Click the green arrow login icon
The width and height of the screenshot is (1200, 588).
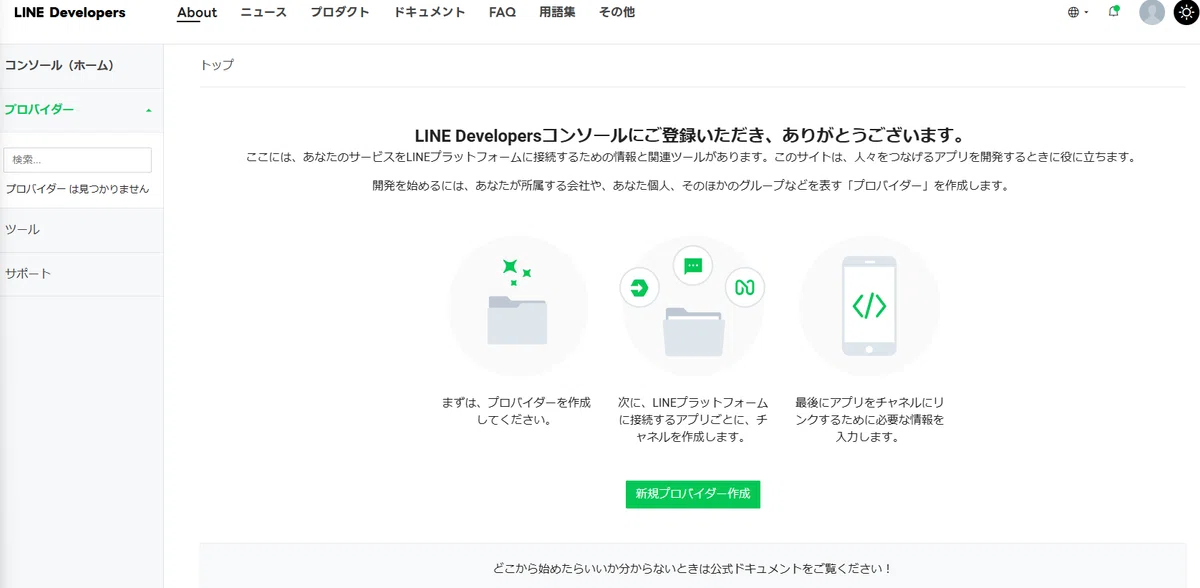pyautogui.click(x=640, y=288)
